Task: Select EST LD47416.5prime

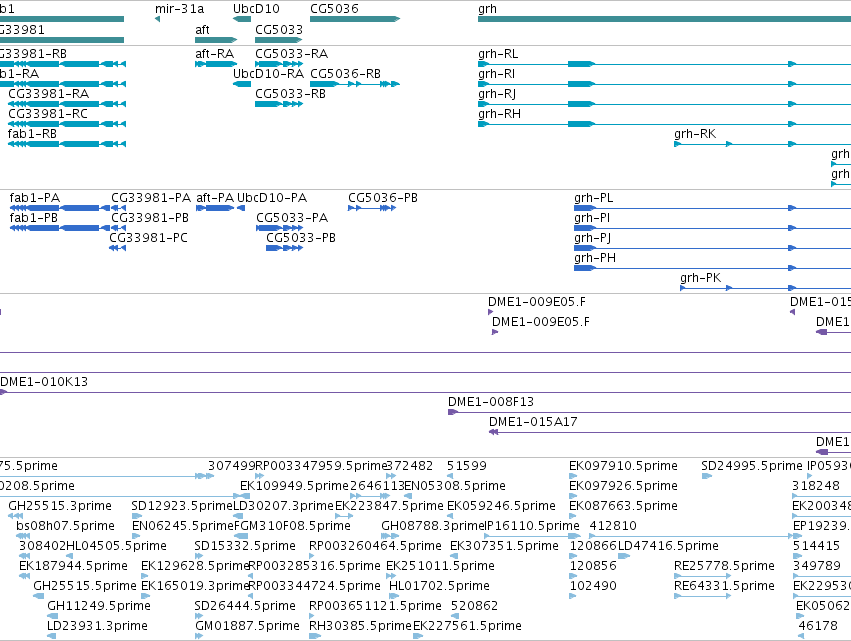Action: [668, 547]
